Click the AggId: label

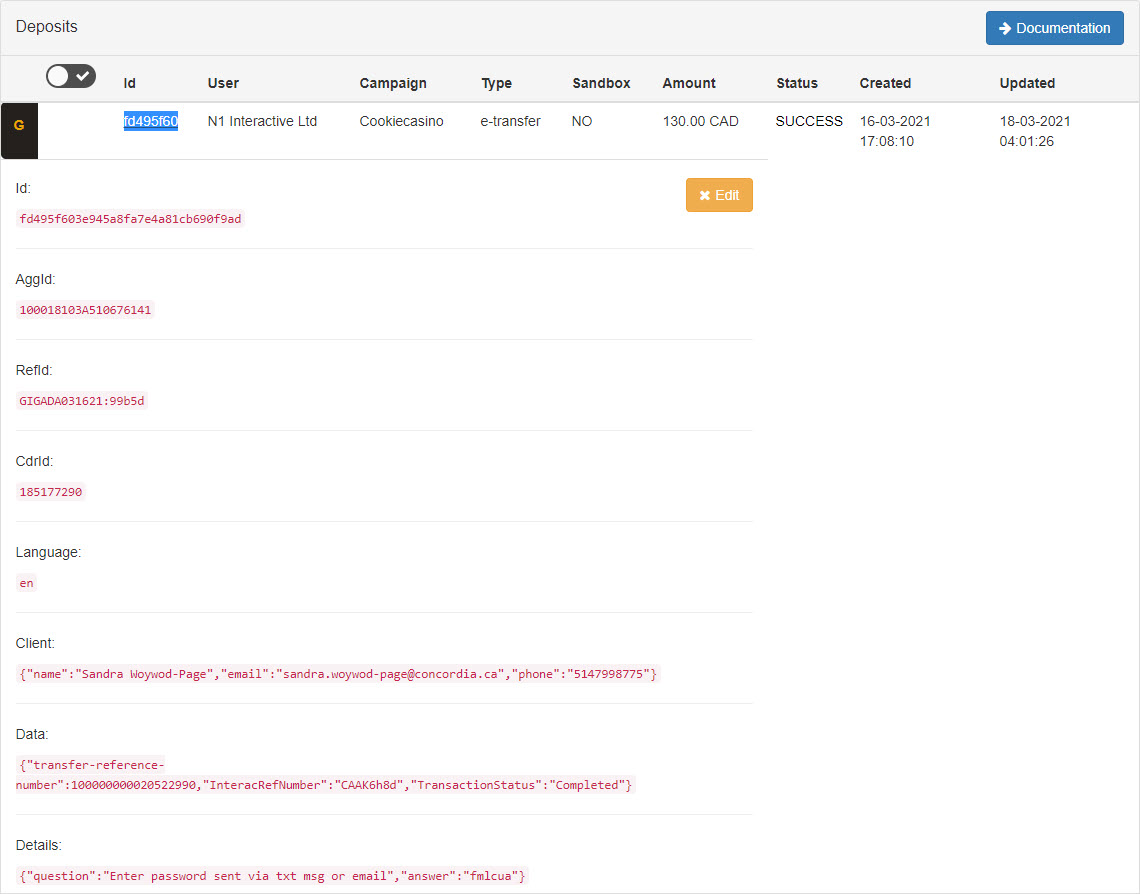36,279
